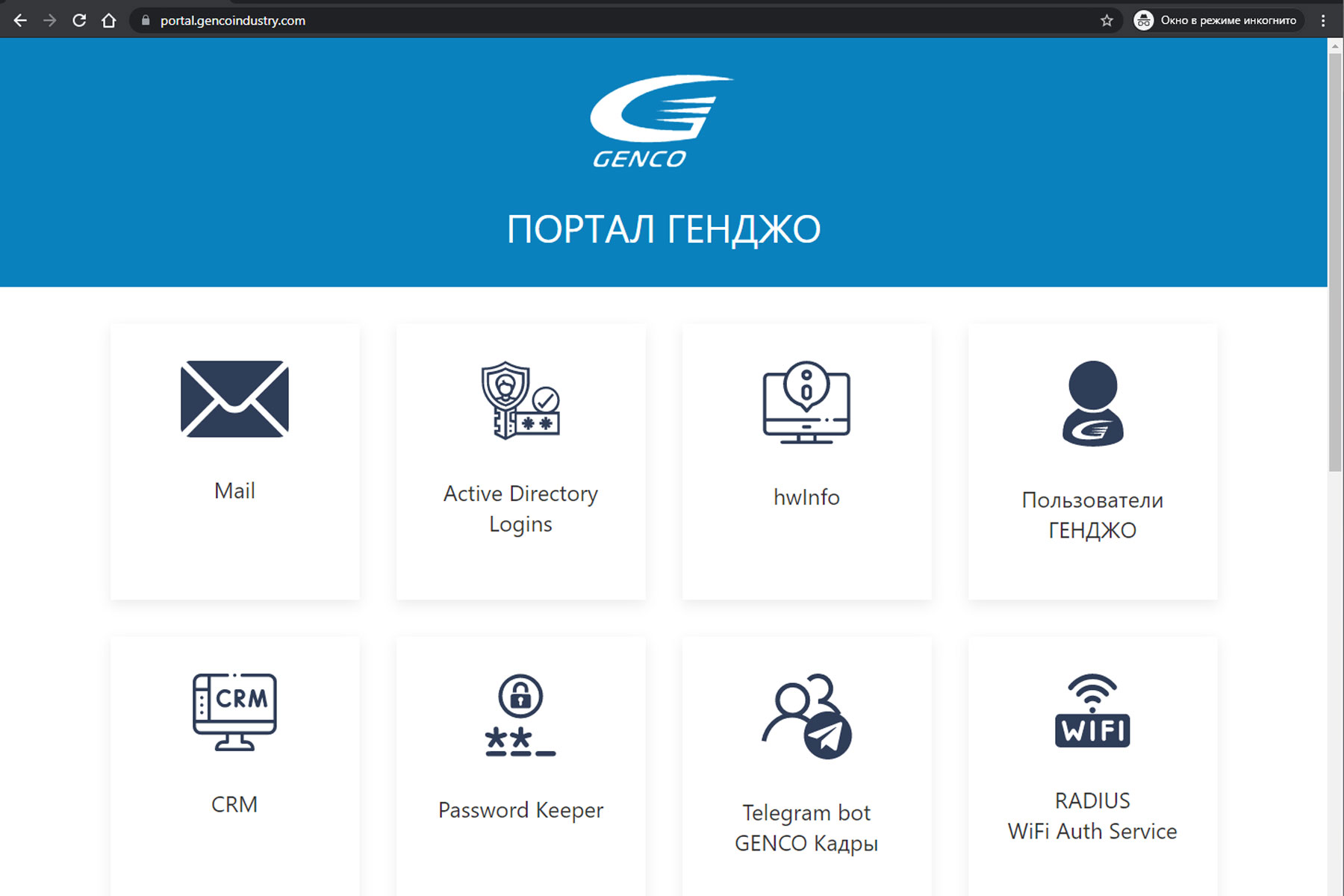This screenshot has width=1344, height=896.
Task: Reload the portal page
Action: click(x=79, y=20)
